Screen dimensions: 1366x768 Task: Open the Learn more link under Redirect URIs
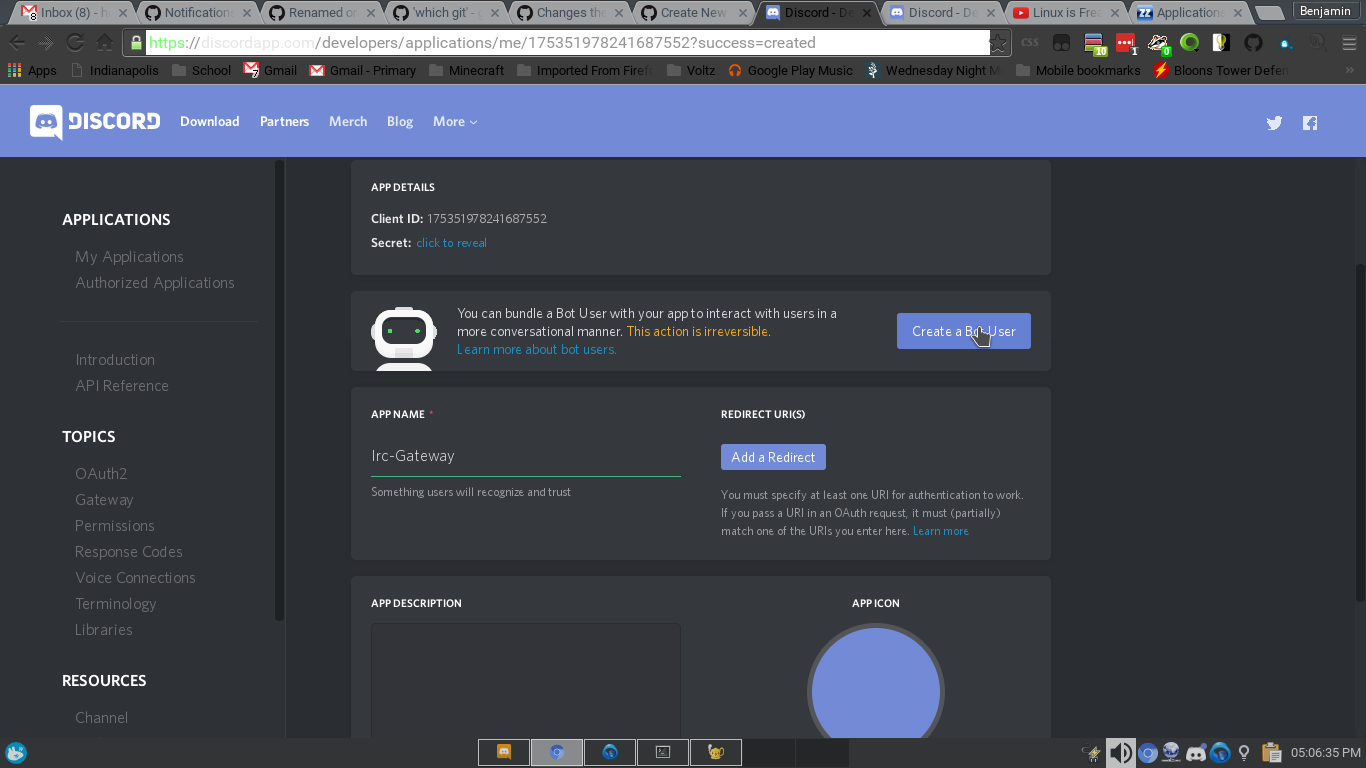tap(941, 531)
